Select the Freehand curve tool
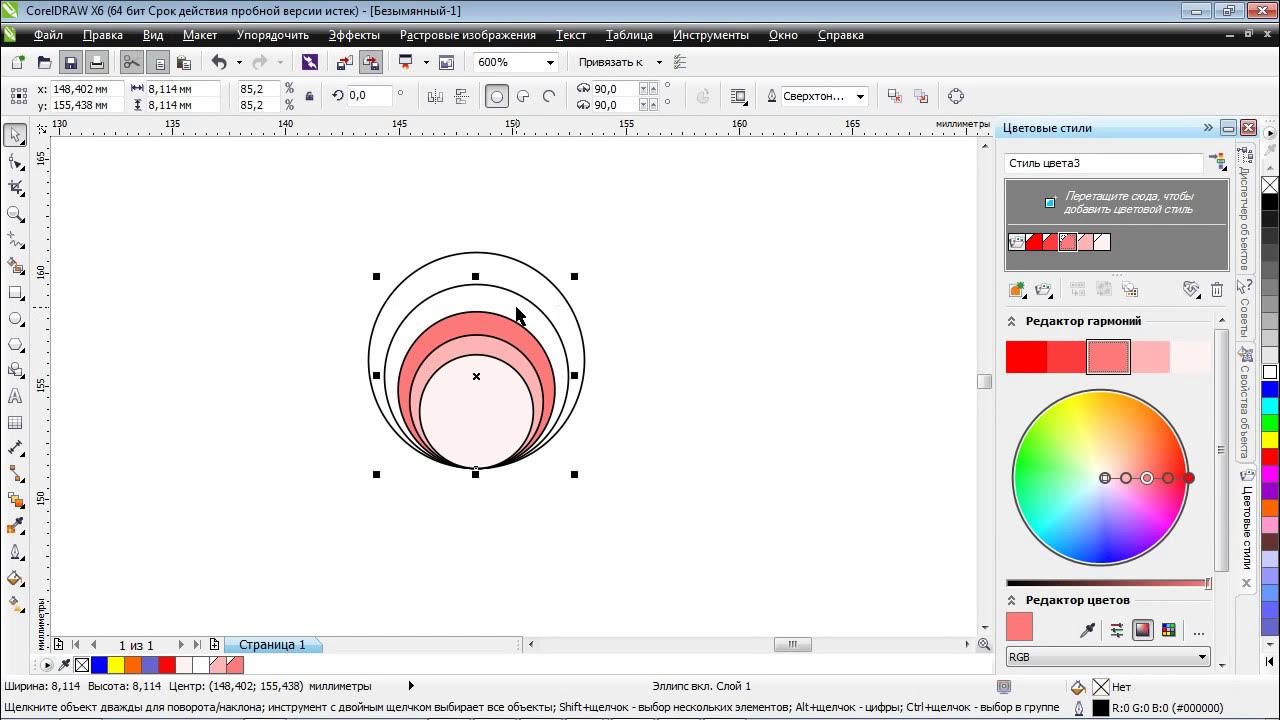 [x=15, y=240]
